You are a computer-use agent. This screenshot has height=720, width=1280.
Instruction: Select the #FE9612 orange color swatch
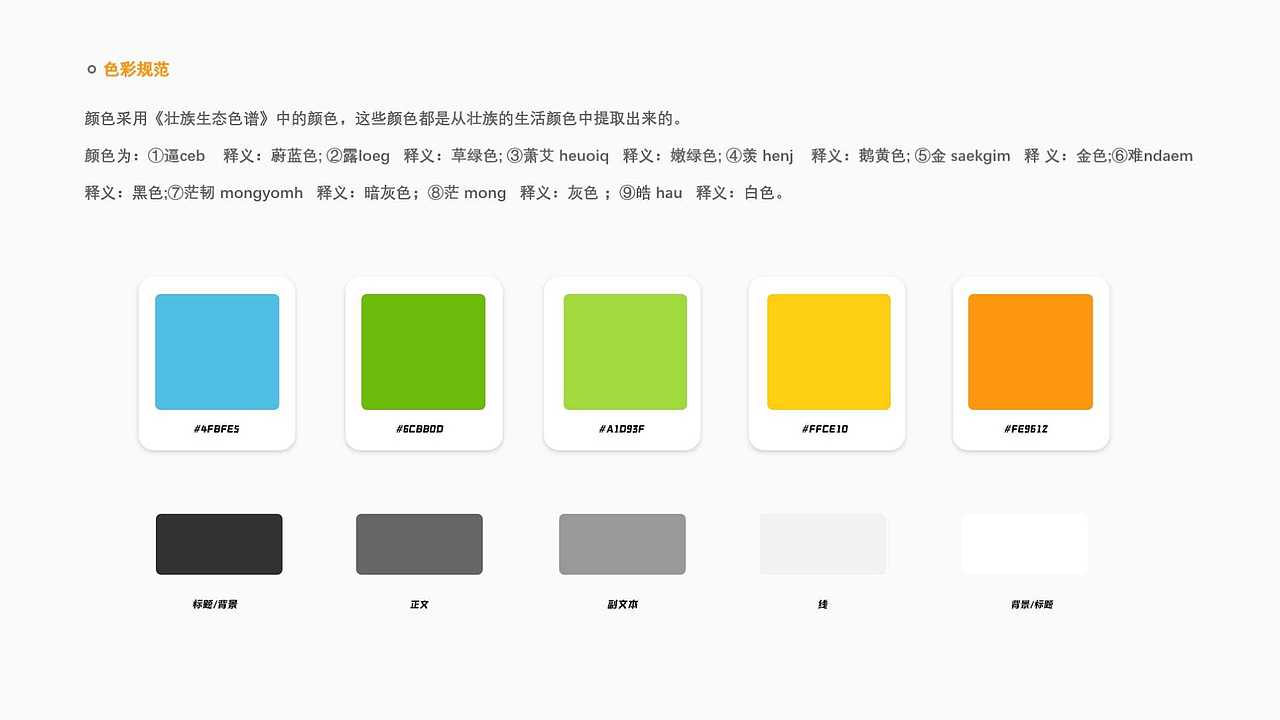(1030, 351)
